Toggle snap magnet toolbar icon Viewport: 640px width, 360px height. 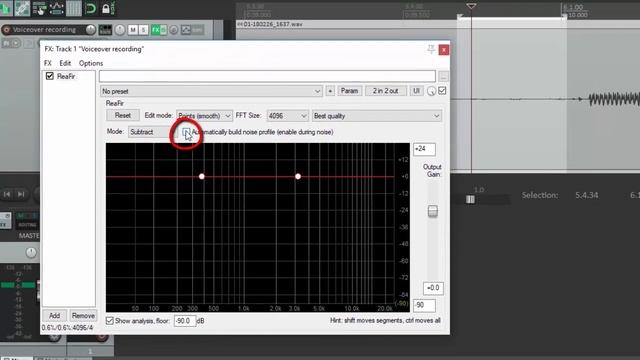pos(91,8)
